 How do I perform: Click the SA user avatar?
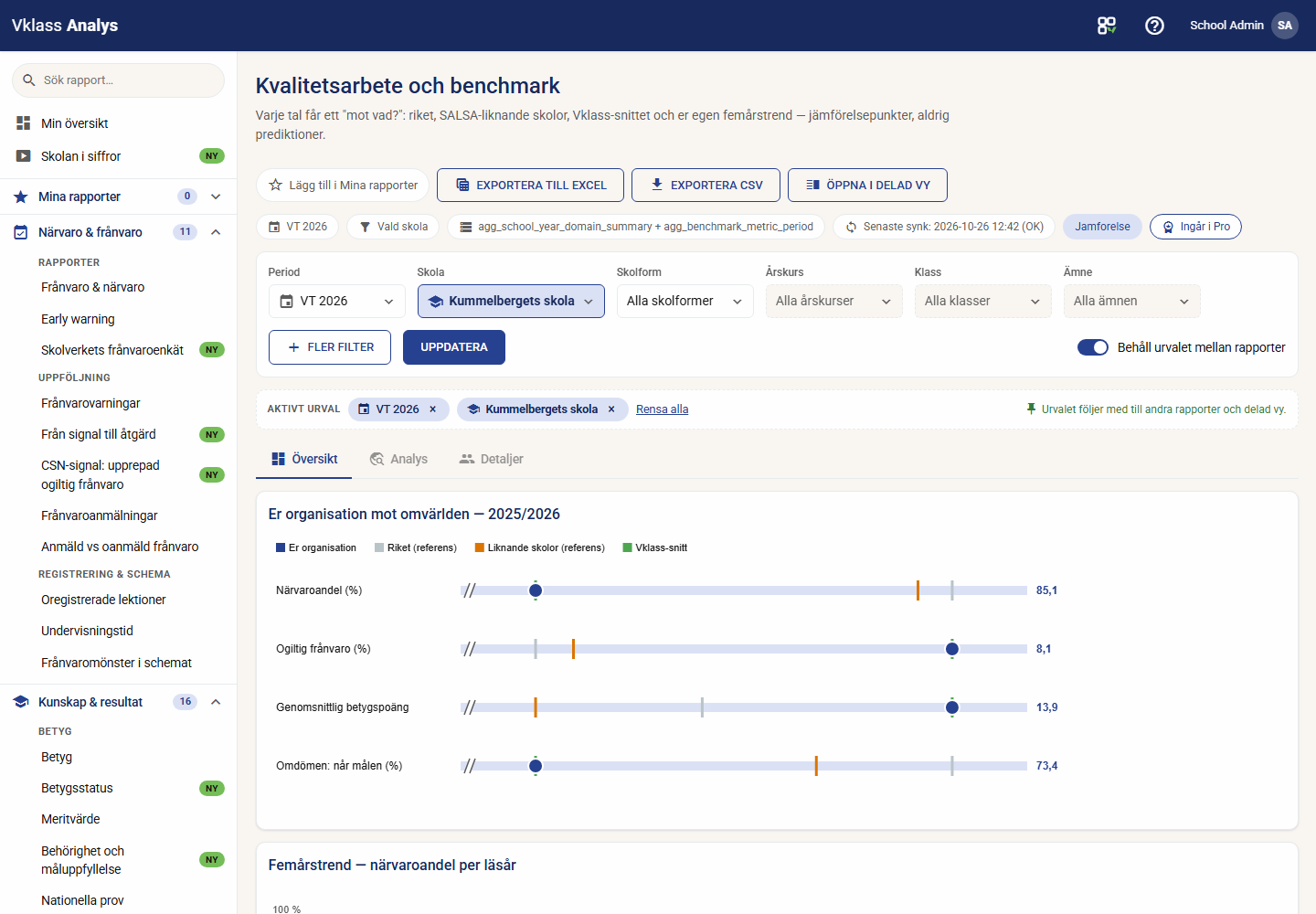(1285, 26)
